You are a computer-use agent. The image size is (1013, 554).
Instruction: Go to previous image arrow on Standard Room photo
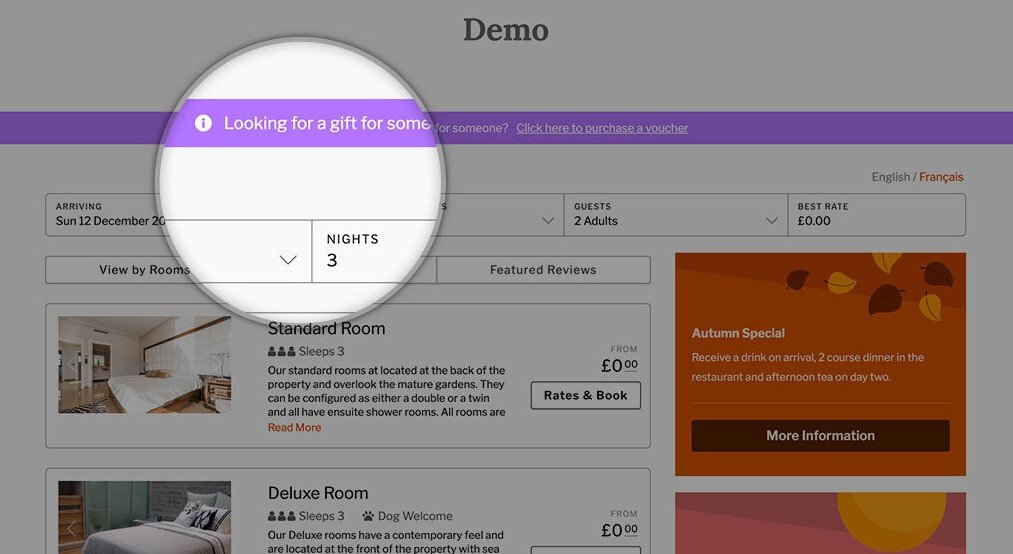click(x=71, y=364)
